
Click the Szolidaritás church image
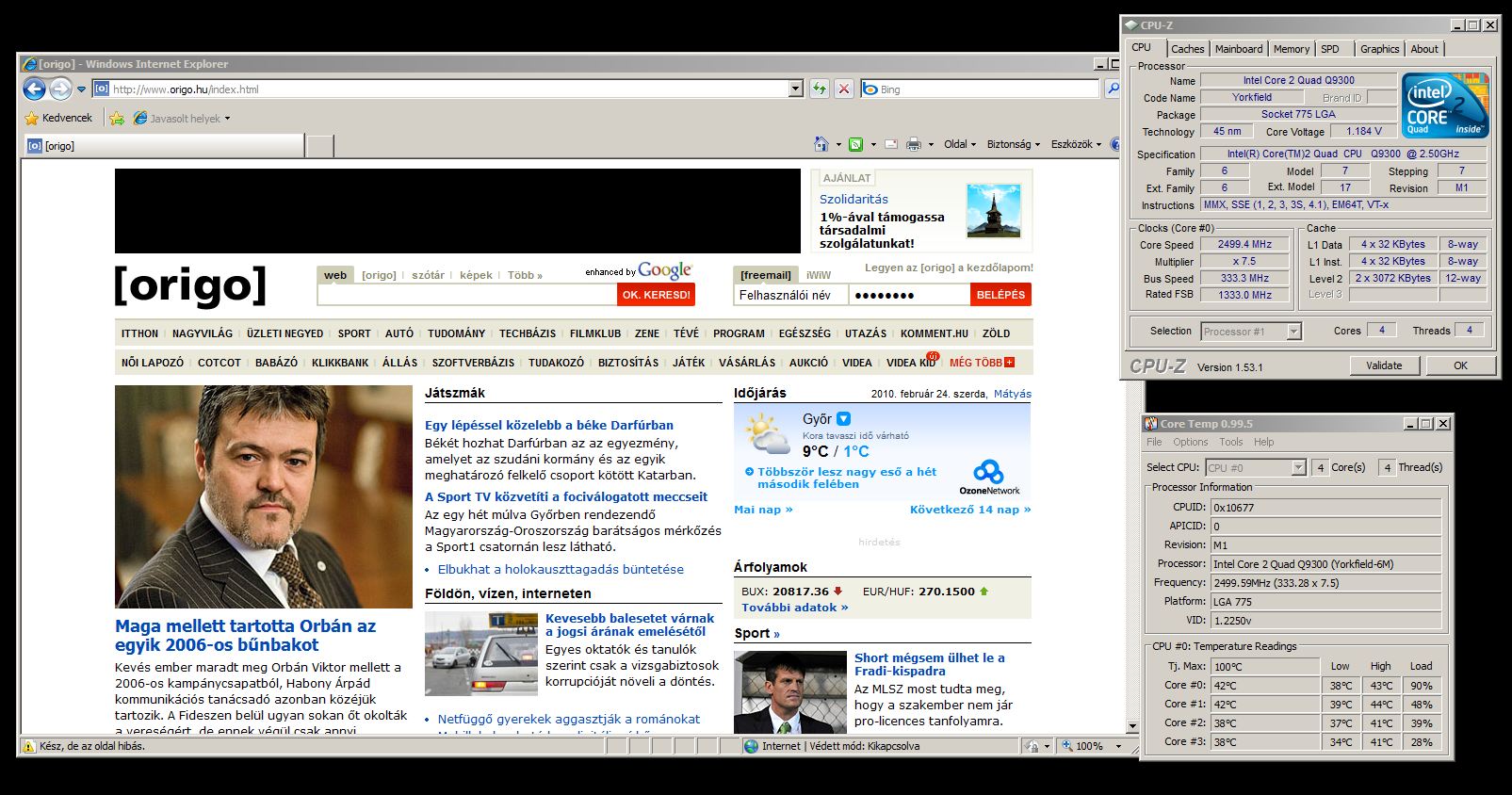pos(993,211)
